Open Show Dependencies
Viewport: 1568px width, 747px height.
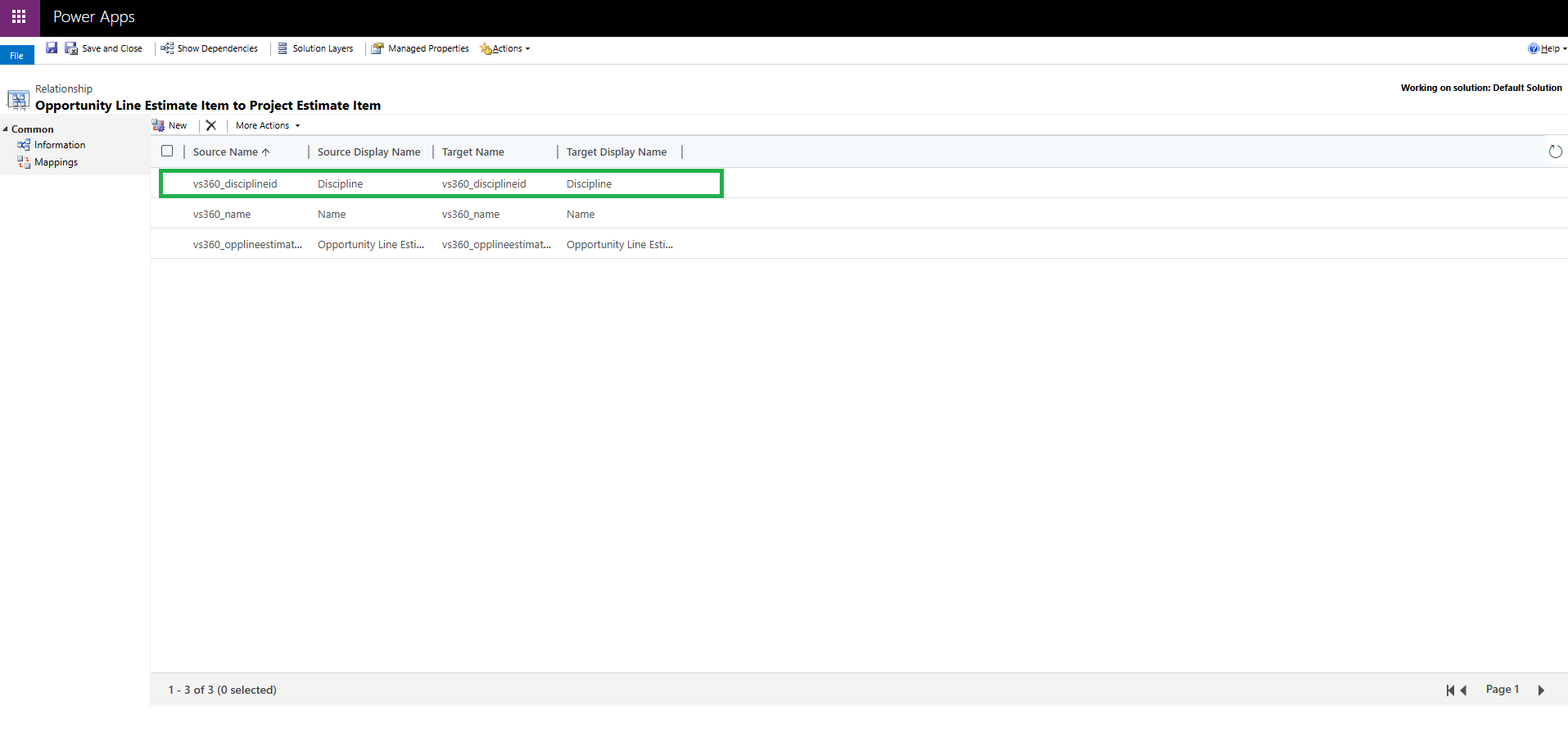point(210,48)
